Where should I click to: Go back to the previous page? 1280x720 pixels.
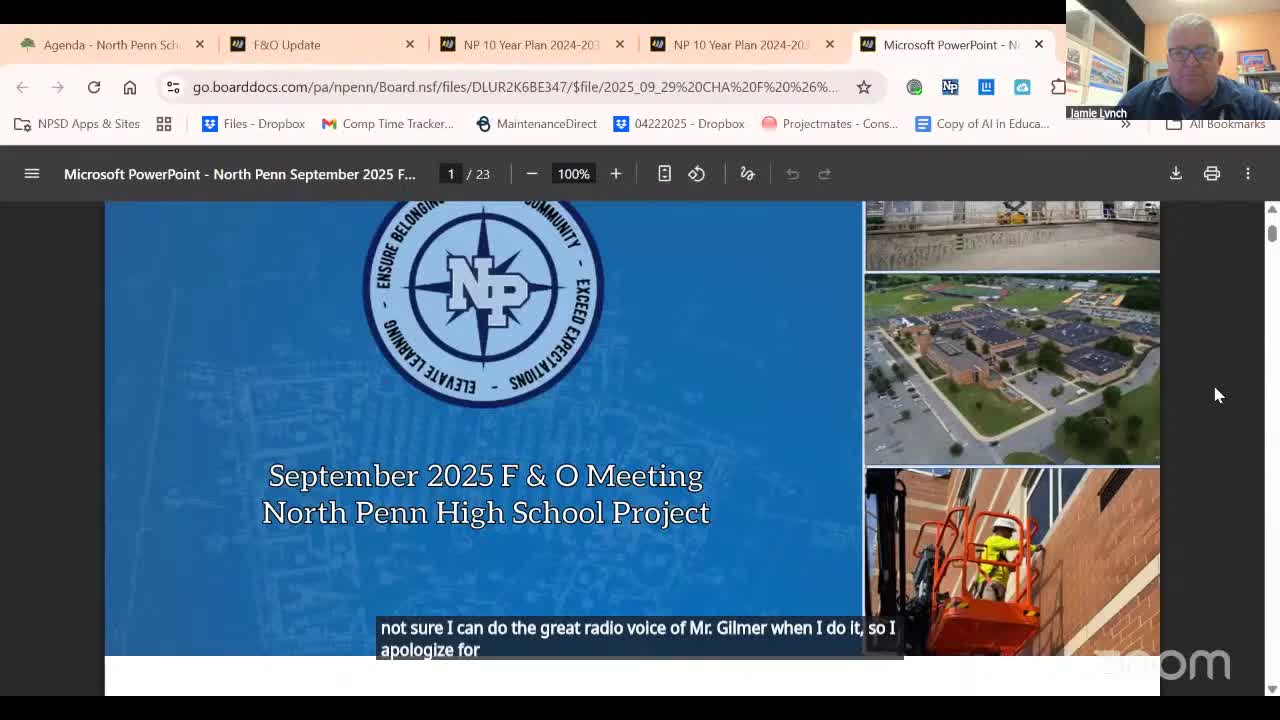pos(22,87)
